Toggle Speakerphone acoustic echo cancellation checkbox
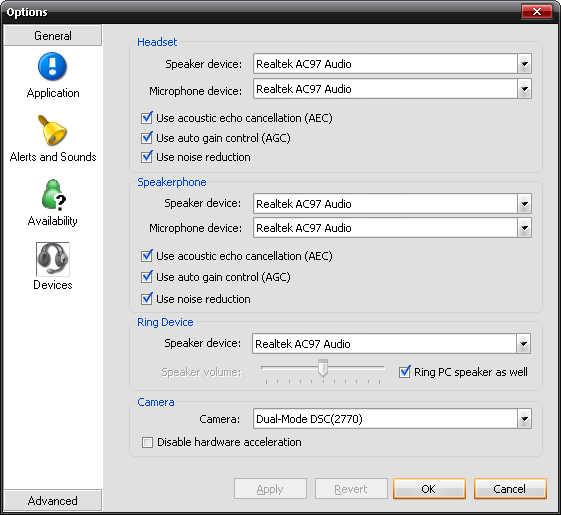Viewport: 561px width, 515px height. tap(147, 256)
